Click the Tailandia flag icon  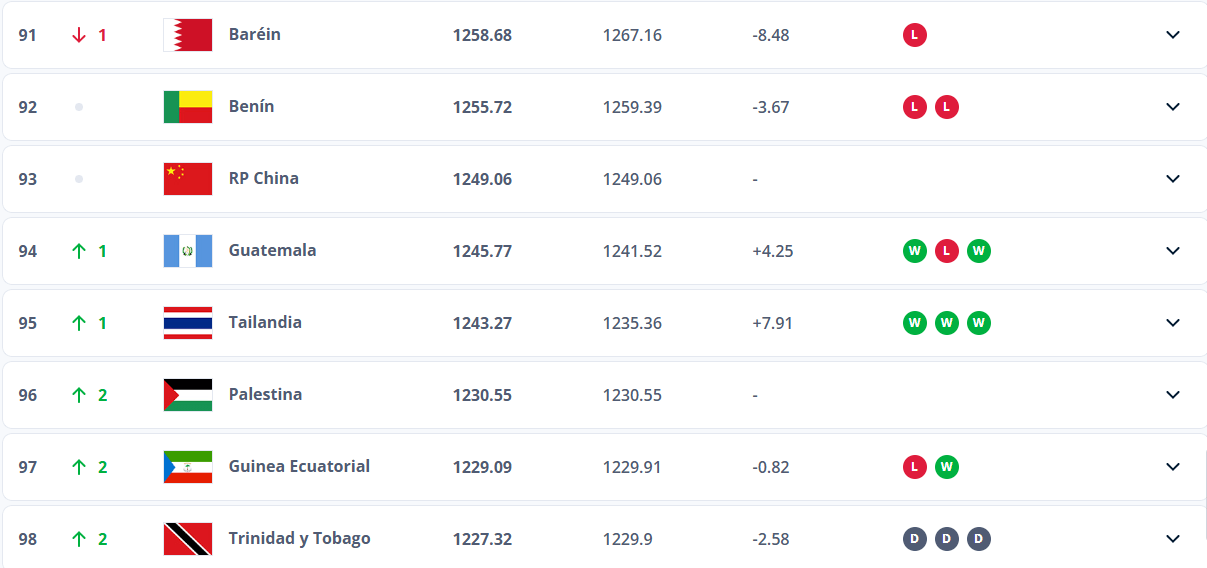pyautogui.click(x=188, y=323)
